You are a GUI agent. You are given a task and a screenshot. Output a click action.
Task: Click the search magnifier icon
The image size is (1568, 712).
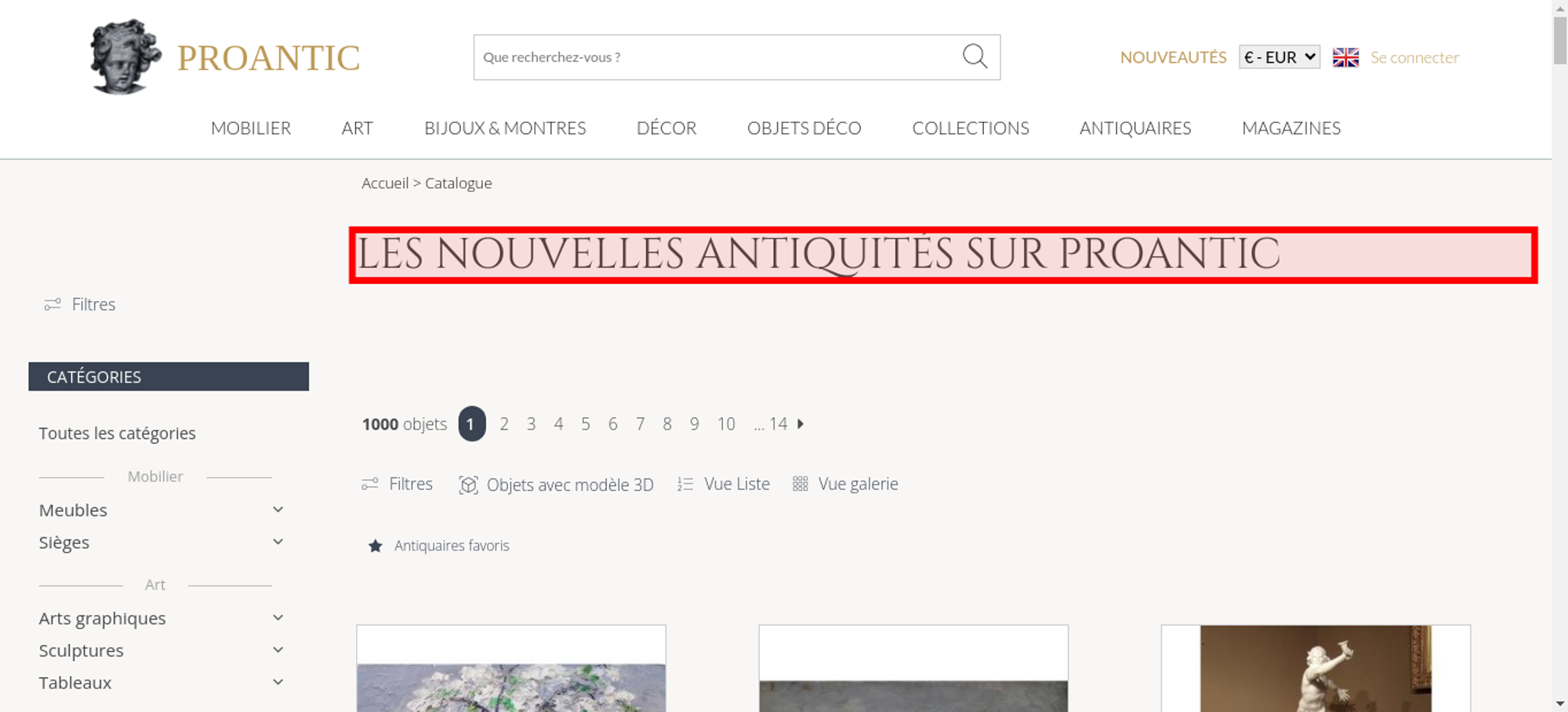(975, 56)
